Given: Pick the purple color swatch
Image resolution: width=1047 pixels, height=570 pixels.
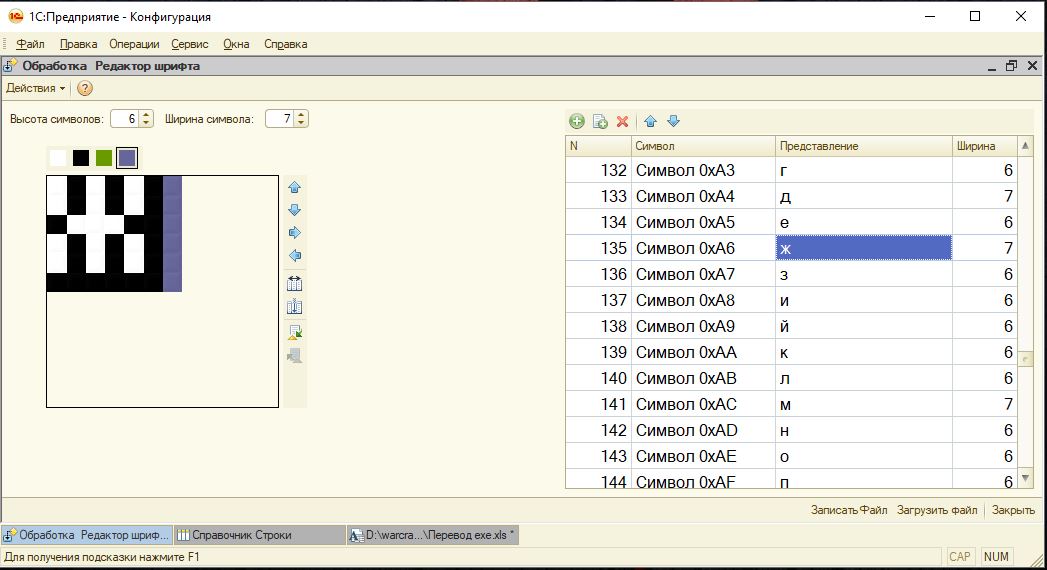Looking at the screenshot, I should [127, 158].
